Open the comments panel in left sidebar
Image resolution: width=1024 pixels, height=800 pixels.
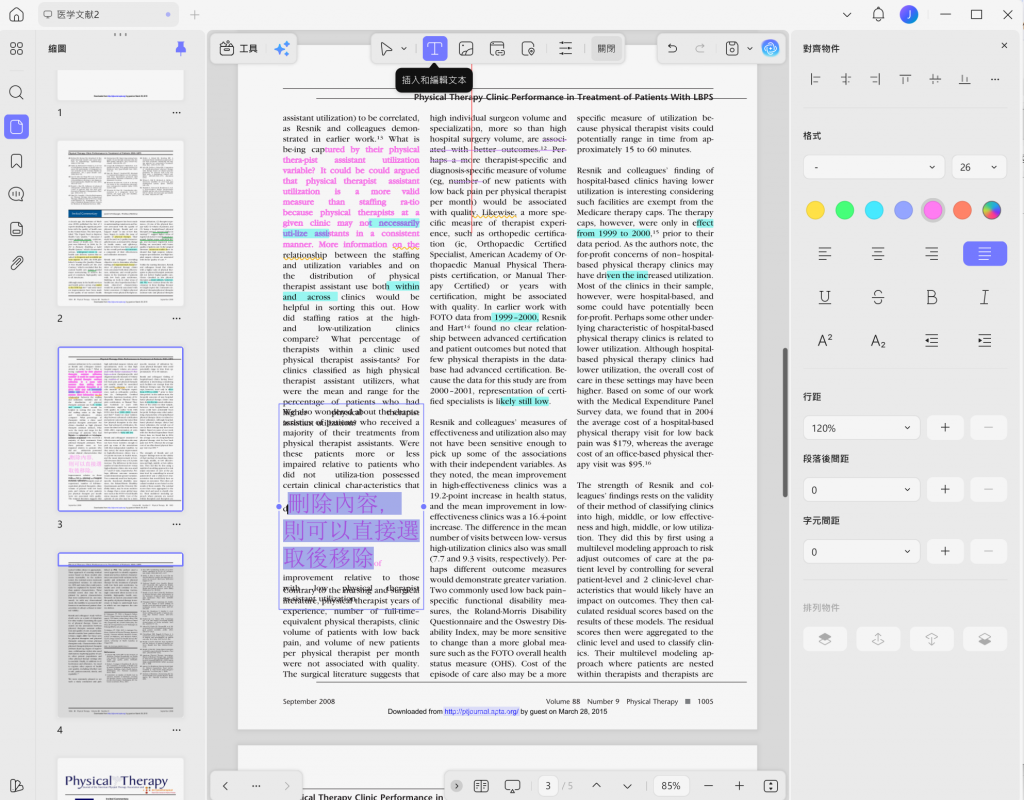coord(16,194)
